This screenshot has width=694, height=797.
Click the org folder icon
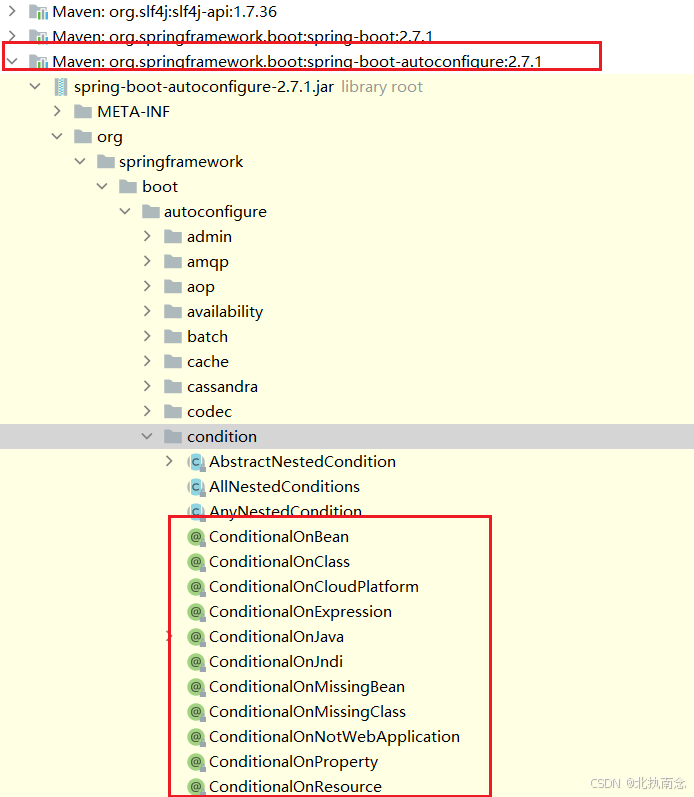(83, 137)
